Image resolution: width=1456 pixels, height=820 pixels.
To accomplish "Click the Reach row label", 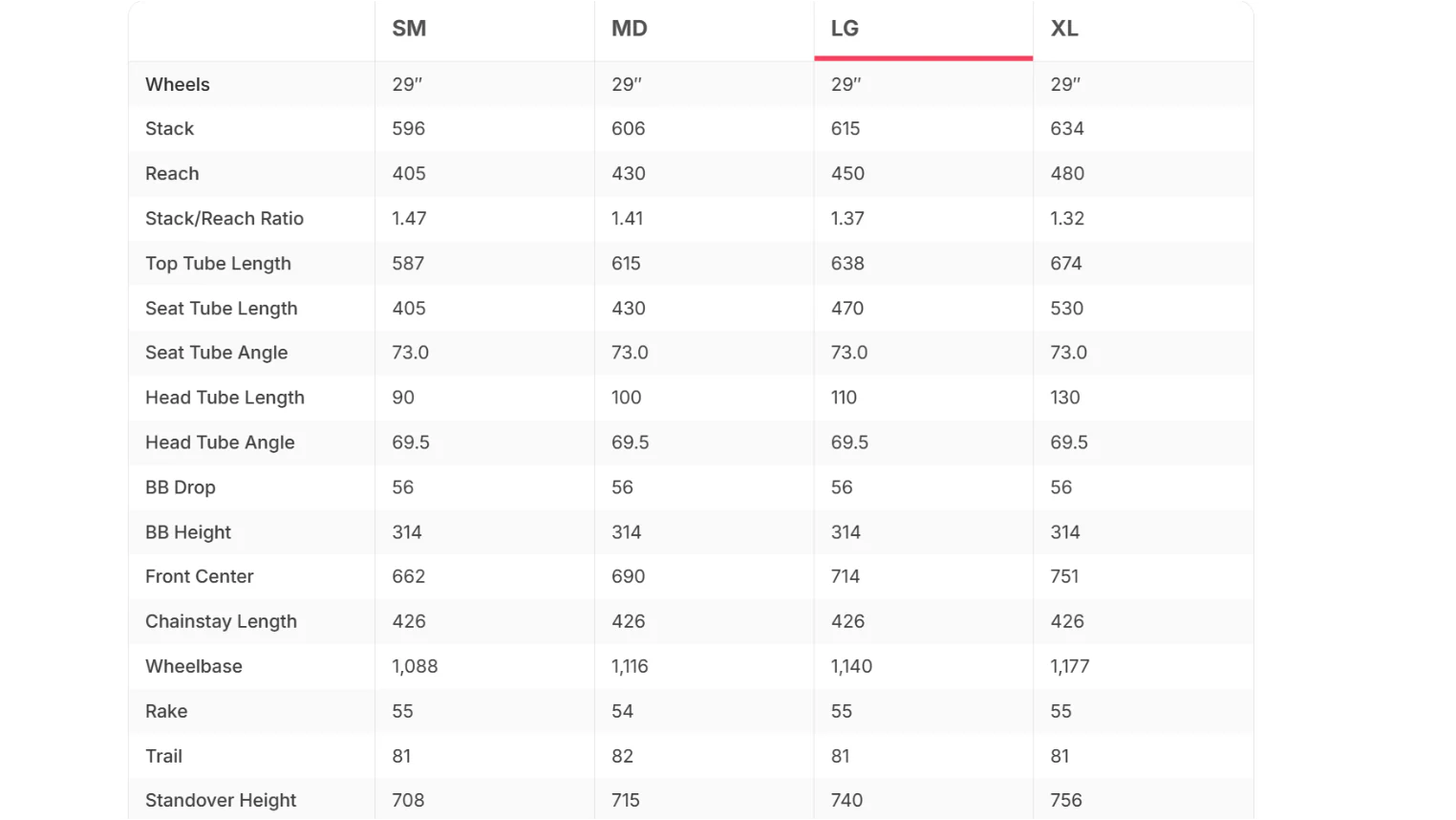I will point(172,174).
